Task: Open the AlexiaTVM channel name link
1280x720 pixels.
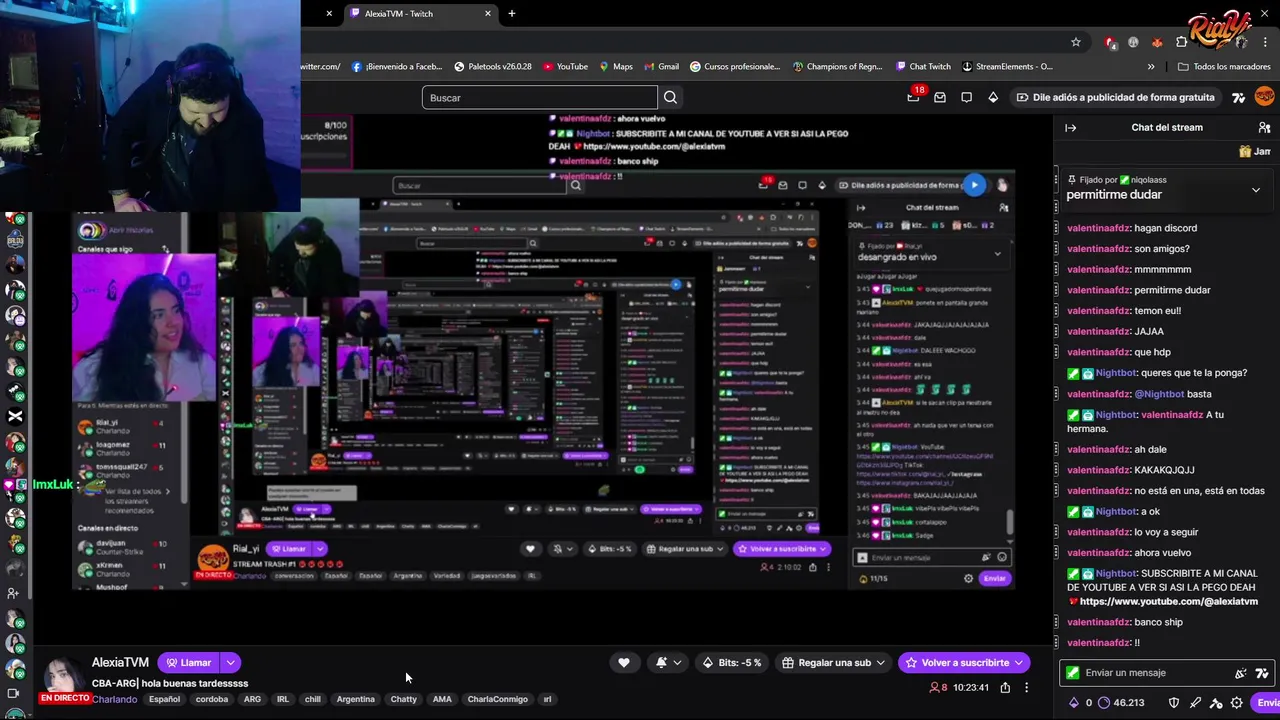Action: click(x=120, y=662)
